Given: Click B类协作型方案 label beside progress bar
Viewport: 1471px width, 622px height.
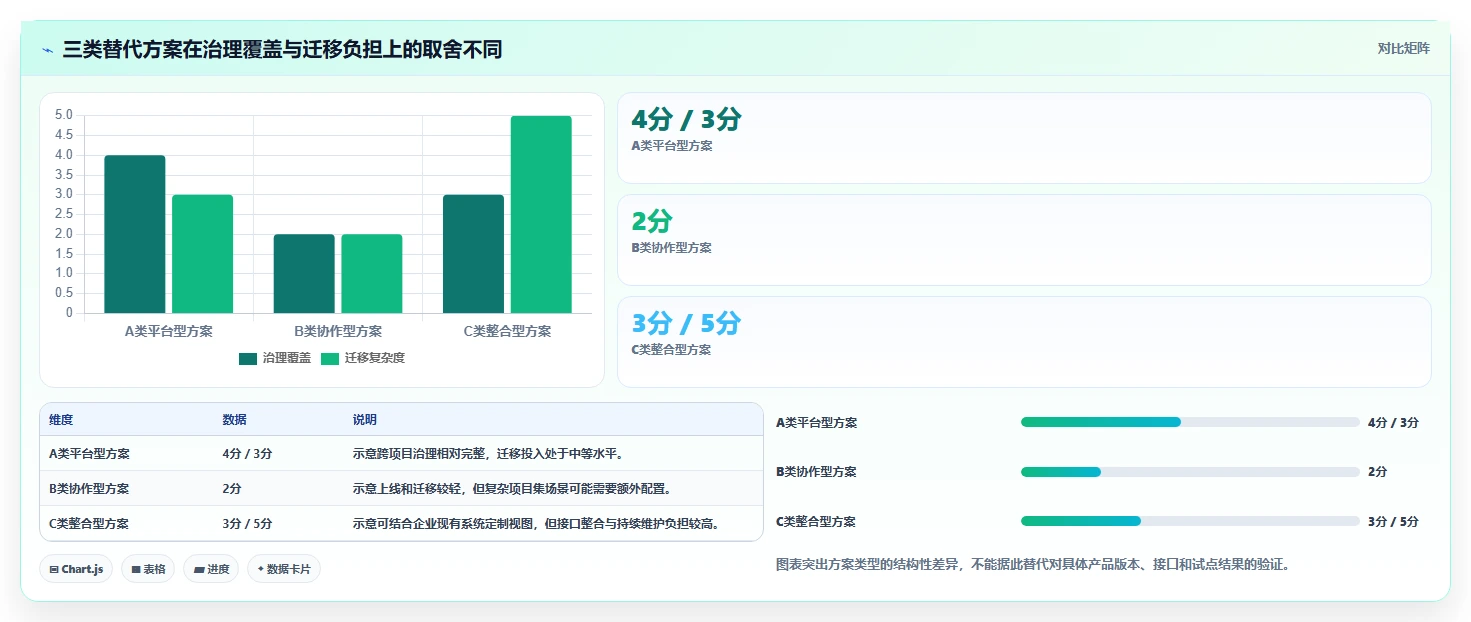Looking at the screenshot, I should pos(817,472).
